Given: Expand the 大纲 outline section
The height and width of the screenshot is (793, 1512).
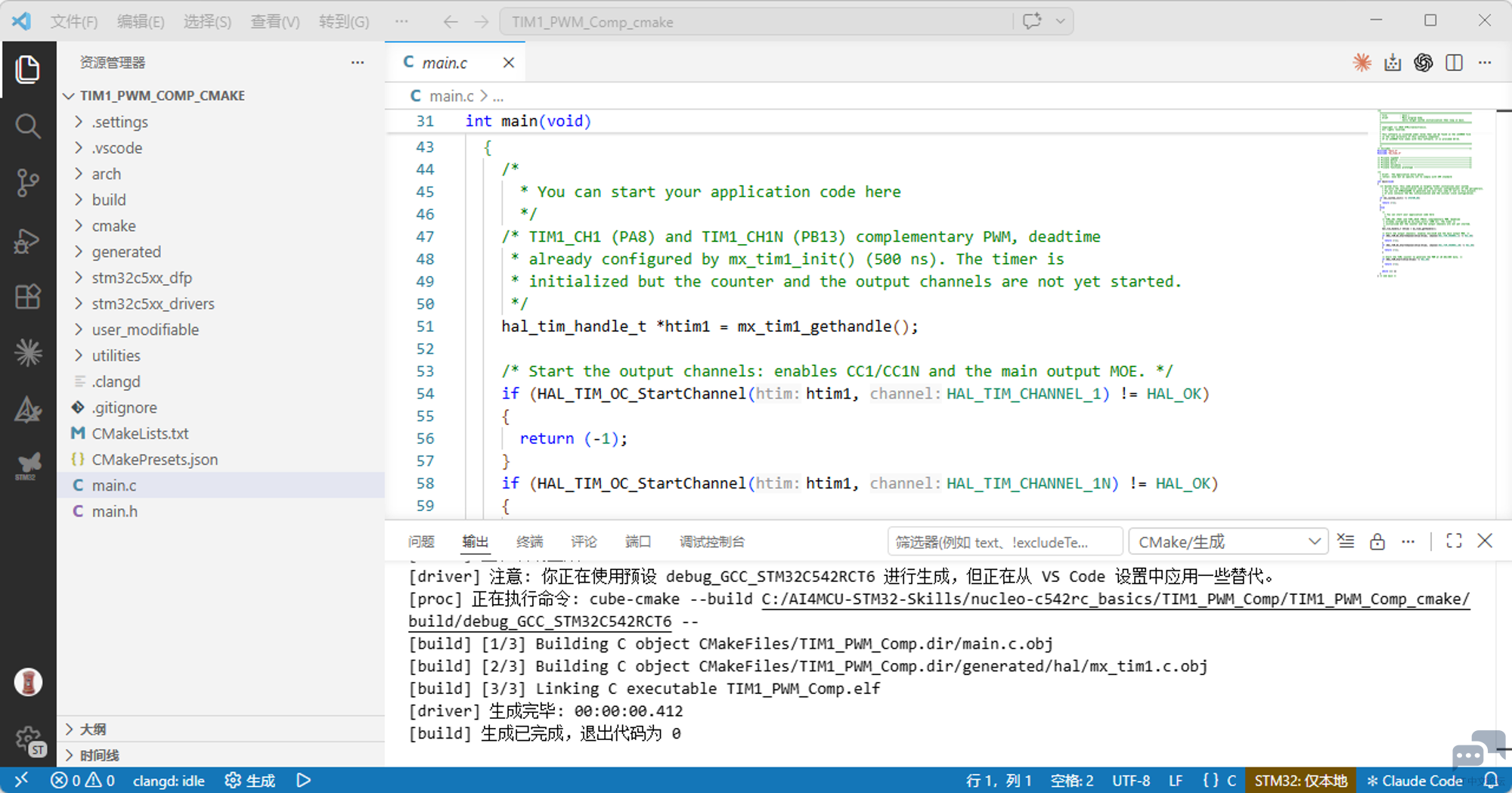Looking at the screenshot, I should coord(93,729).
